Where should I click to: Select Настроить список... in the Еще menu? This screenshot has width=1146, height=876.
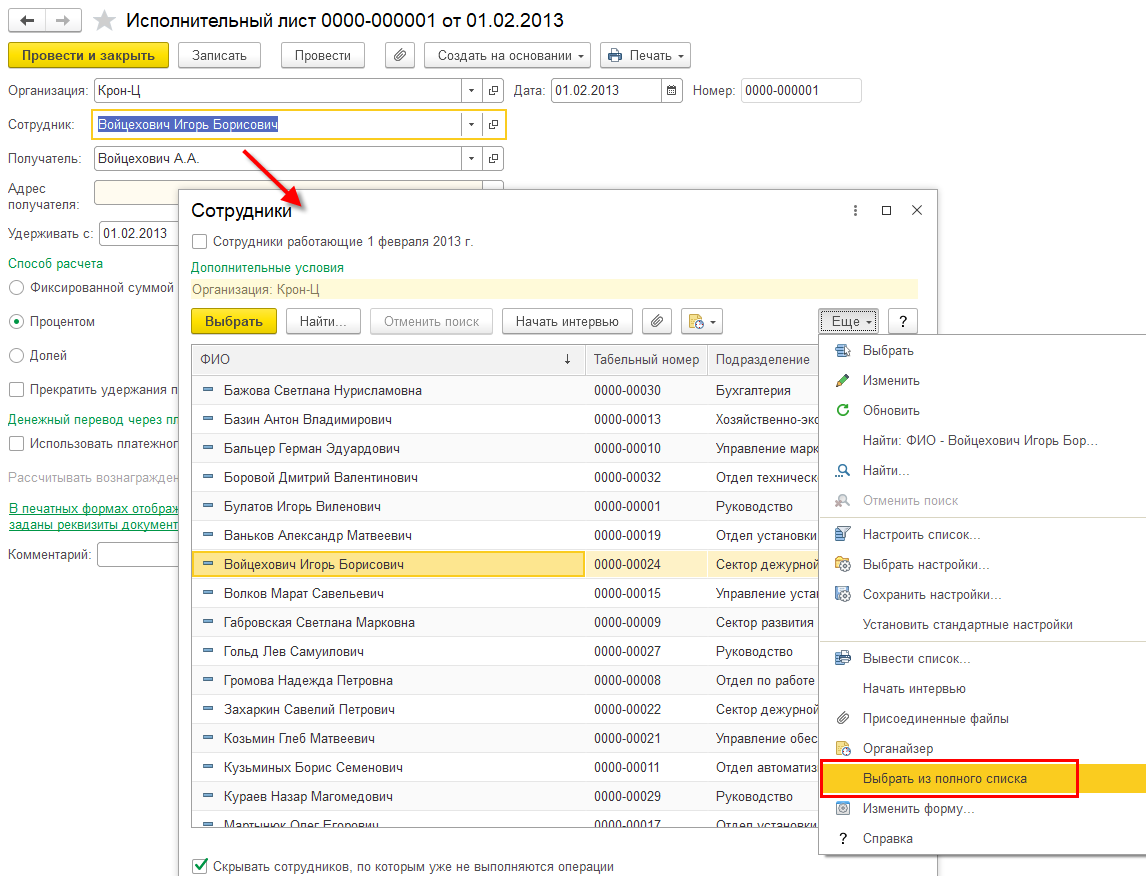921,535
